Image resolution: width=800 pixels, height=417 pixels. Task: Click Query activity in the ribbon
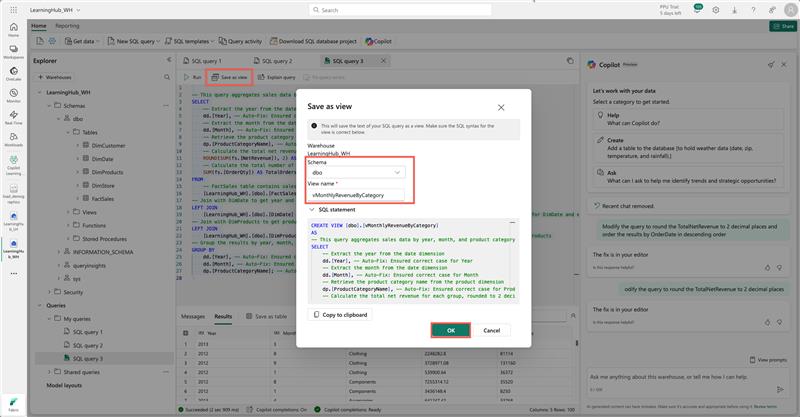tap(240, 41)
